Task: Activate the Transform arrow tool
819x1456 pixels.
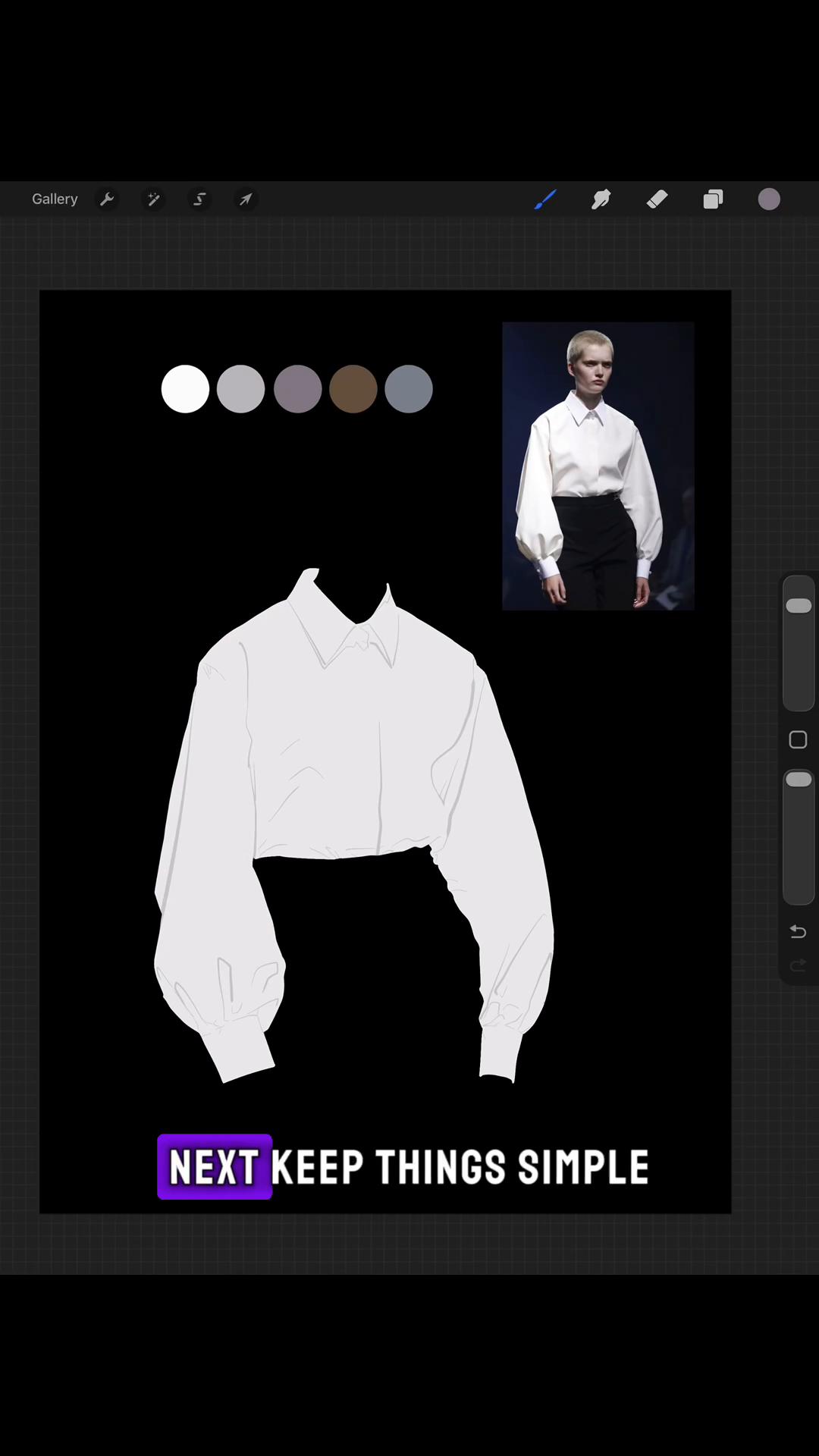Action: click(x=246, y=199)
